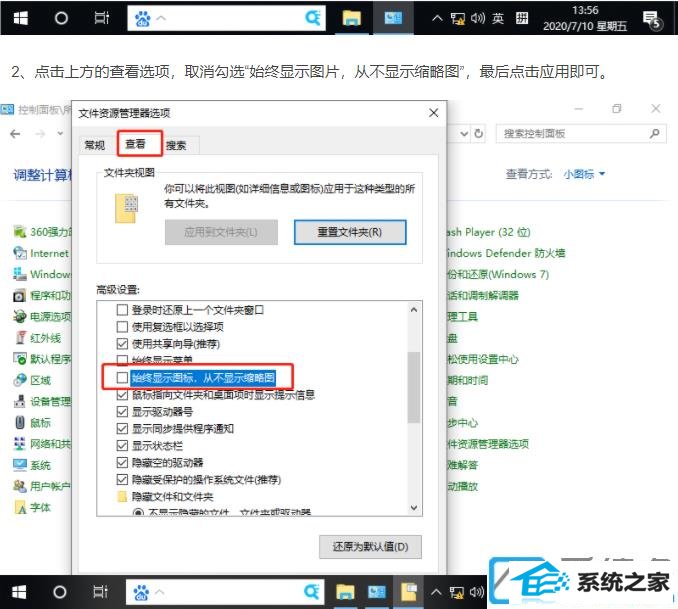Image resolution: width=678 pixels, height=609 pixels.
Task: Open Control Panel icon in bottom taskbar
Action: pyautogui.click(x=377, y=592)
